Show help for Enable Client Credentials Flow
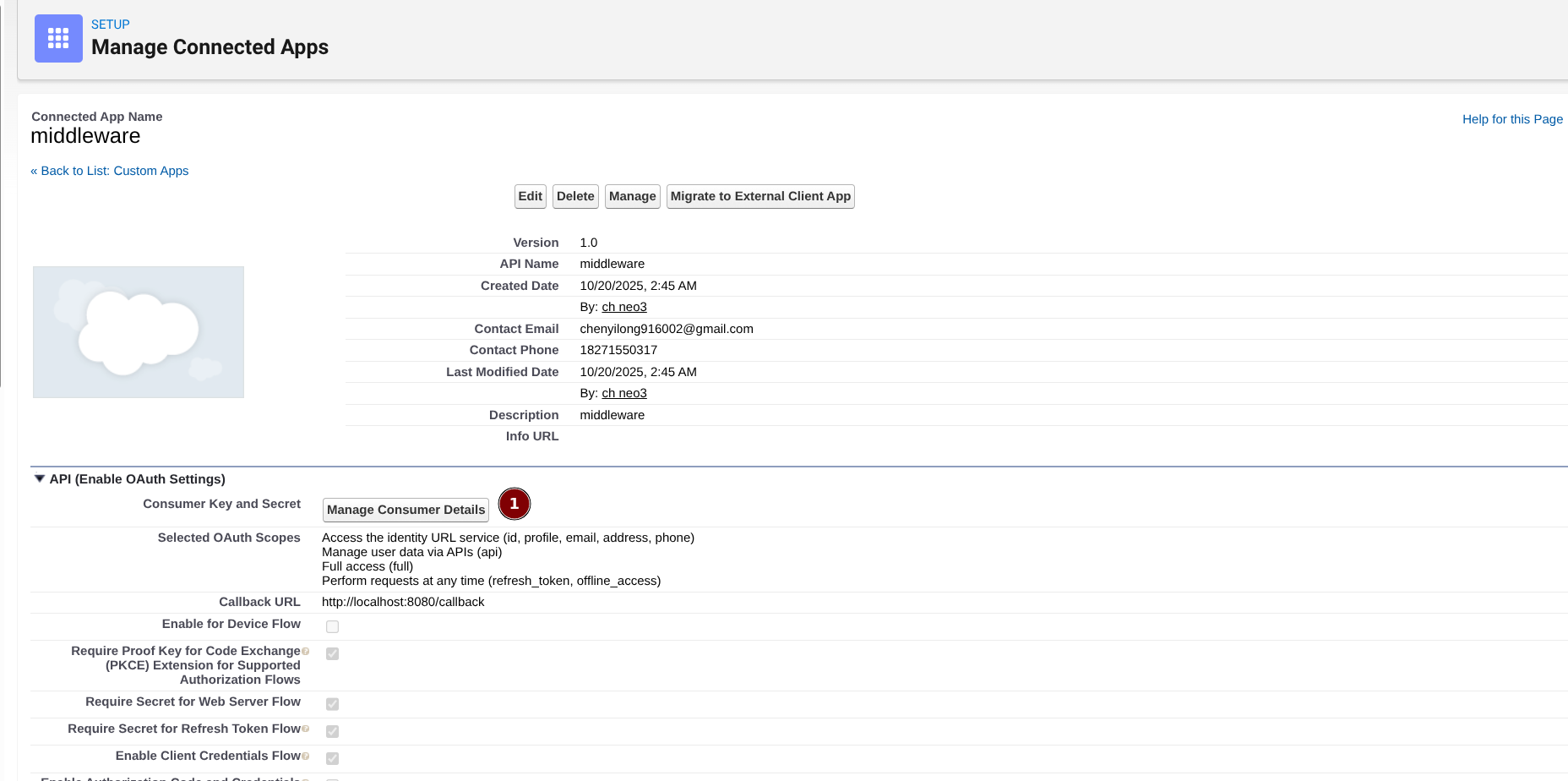Image resolution: width=1568 pixels, height=781 pixels. pyautogui.click(x=305, y=756)
